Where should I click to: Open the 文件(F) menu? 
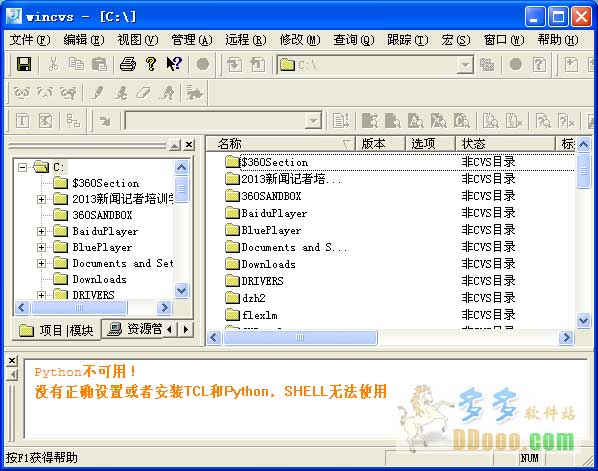pos(30,40)
